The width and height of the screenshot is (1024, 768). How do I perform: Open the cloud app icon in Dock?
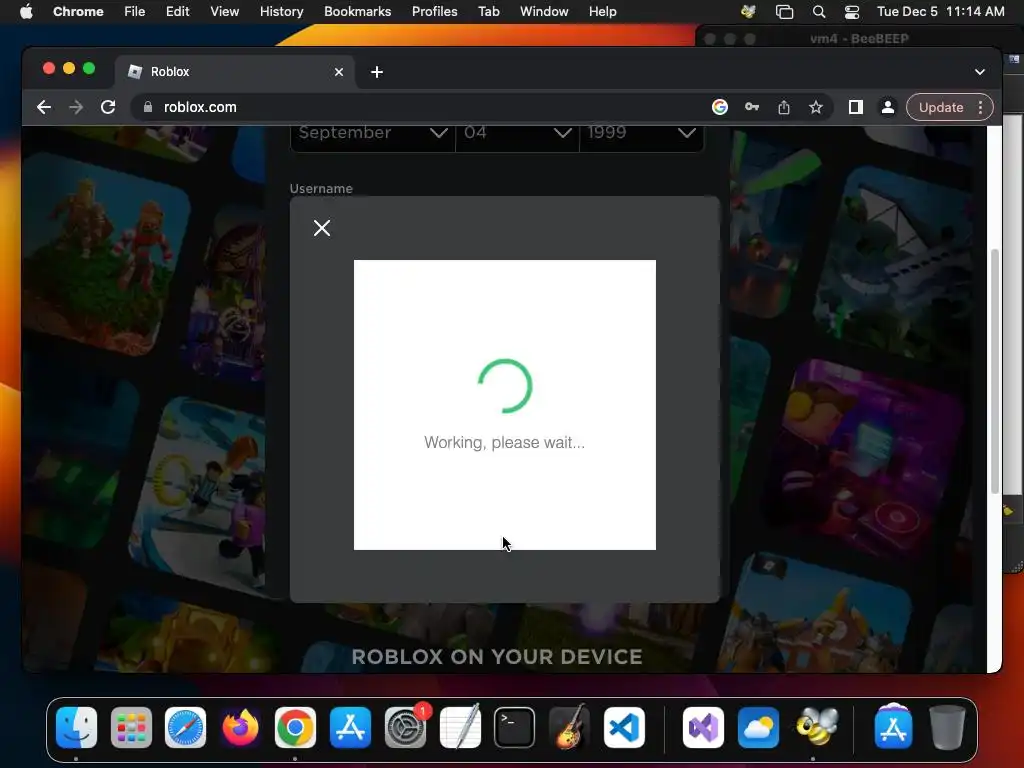click(x=758, y=727)
